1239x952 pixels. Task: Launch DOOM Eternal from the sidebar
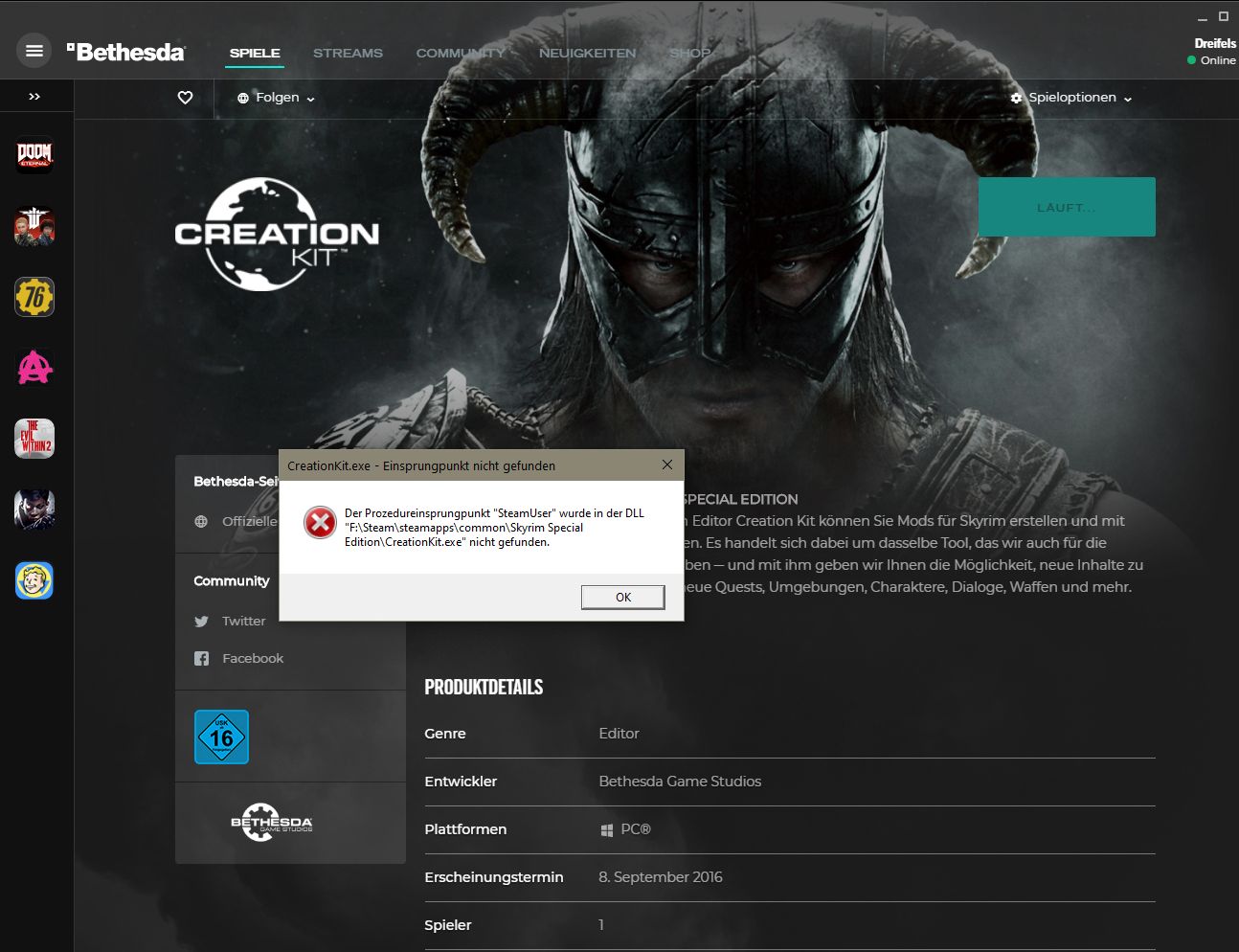tap(34, 155)
